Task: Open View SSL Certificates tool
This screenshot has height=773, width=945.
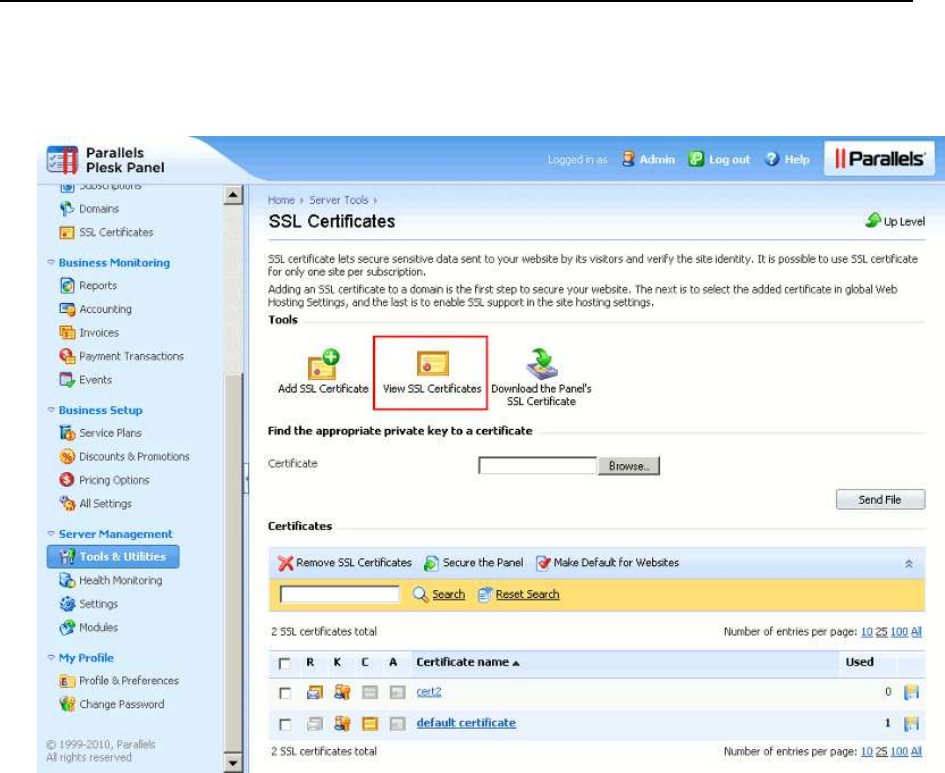Action: tap(432, 372)
